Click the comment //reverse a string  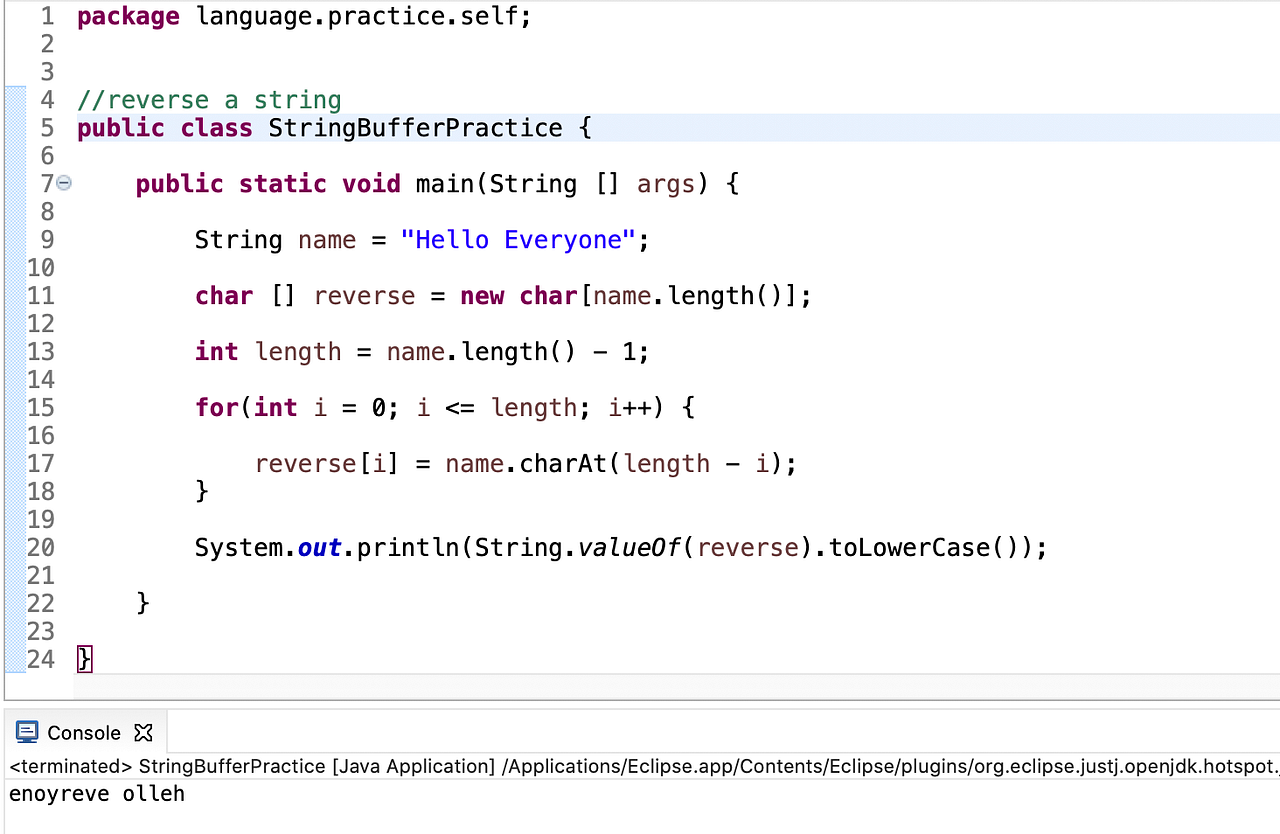[x=208, y=99]
